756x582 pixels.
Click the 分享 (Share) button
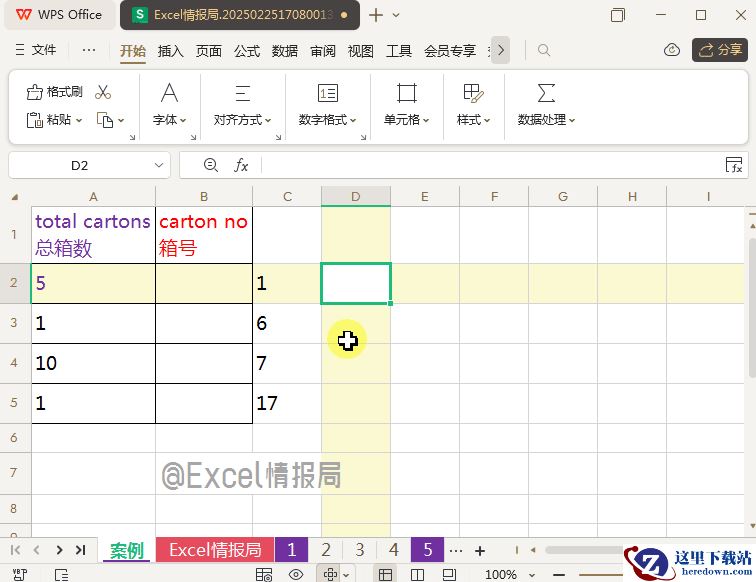720,50
